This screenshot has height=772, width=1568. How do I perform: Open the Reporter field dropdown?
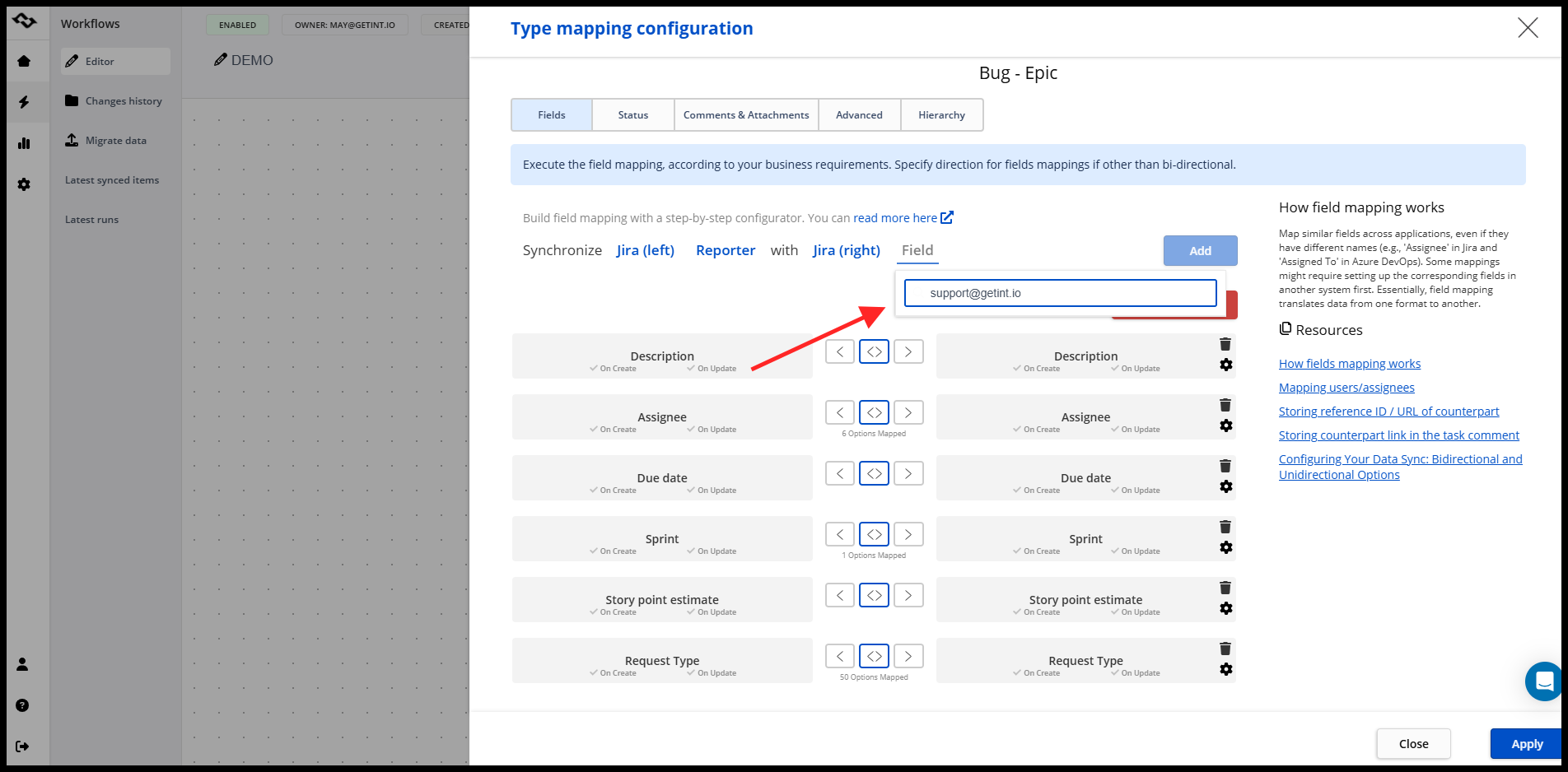(x=725, y=250)
